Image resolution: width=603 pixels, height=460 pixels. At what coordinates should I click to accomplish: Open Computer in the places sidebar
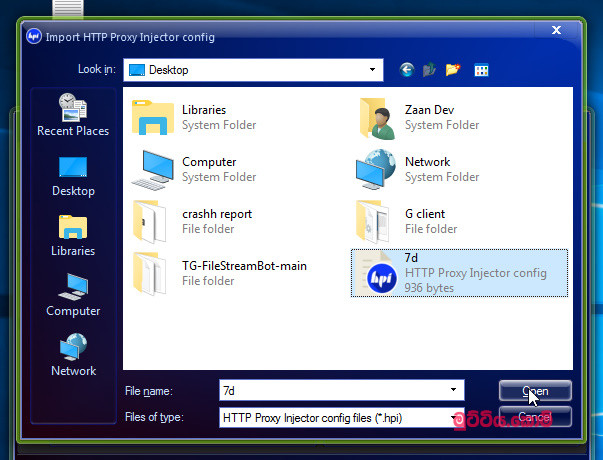tap(73, 295)
